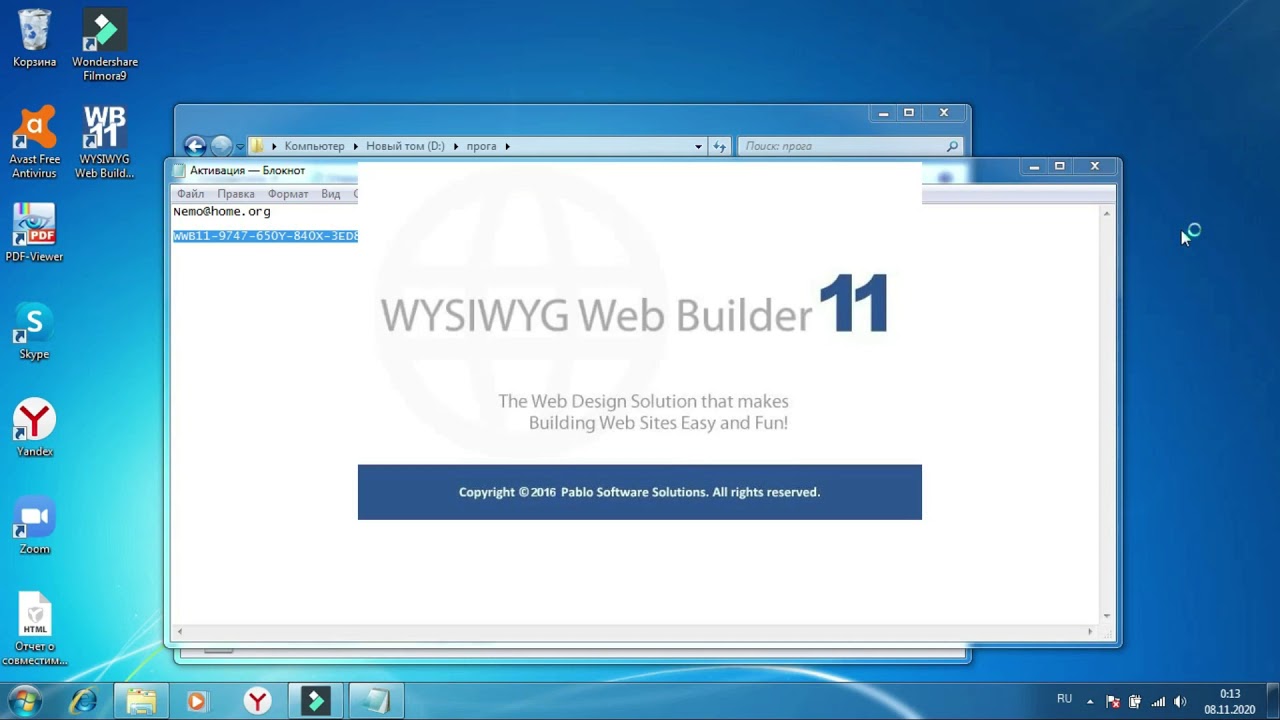1280x720 pixels.
Task: Maximize the Notepad window
Action: pyautogui.click(x=1060, y=167)
